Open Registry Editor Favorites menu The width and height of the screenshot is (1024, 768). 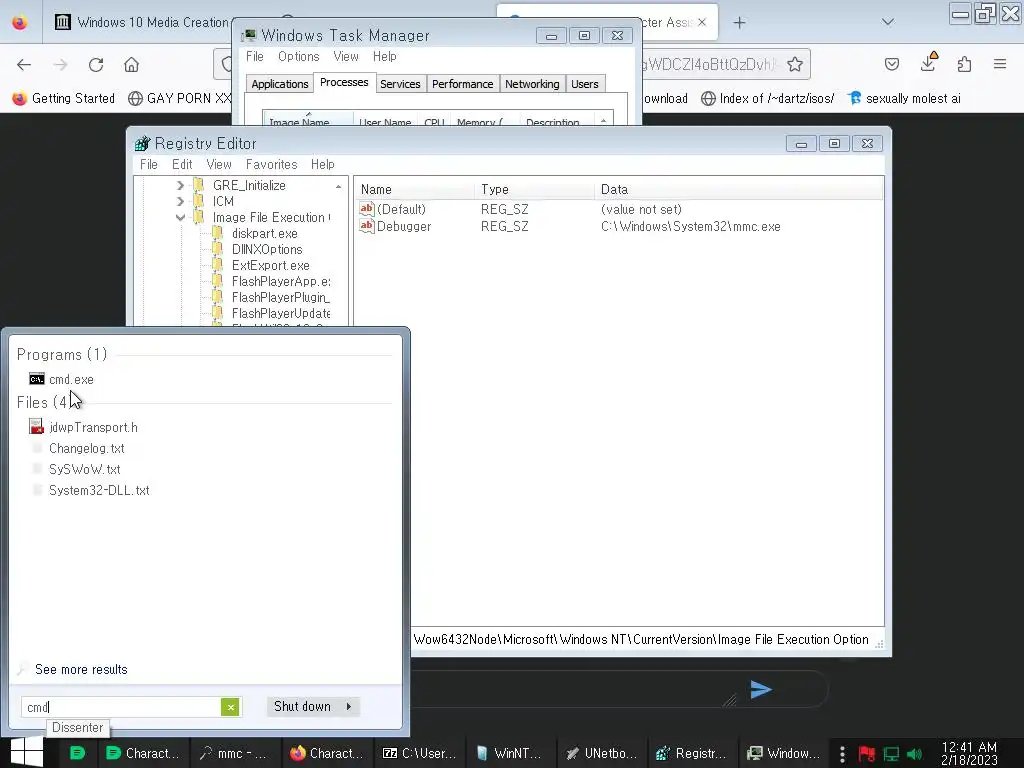pos(272,165)
